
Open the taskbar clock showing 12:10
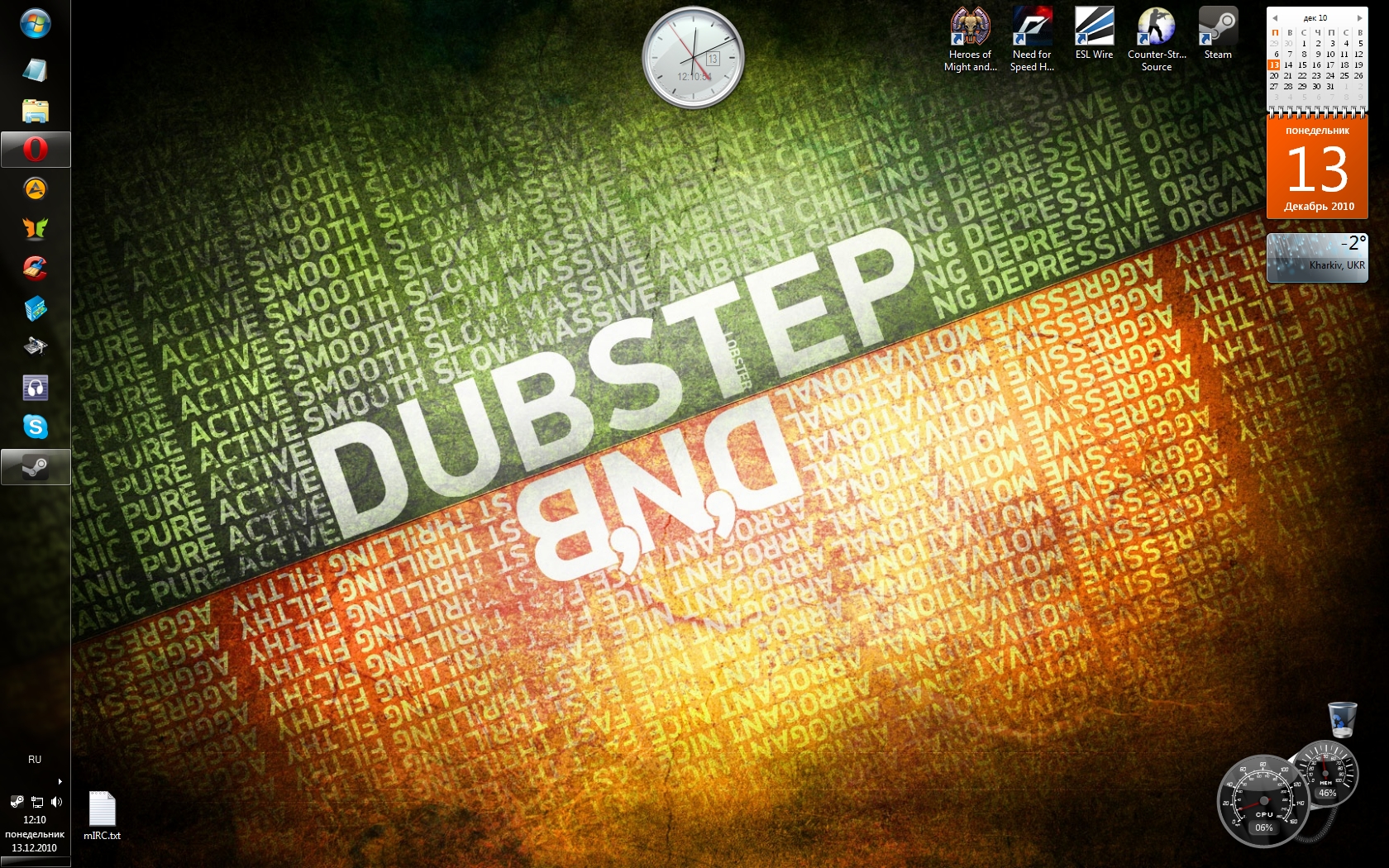pos(35,820)
